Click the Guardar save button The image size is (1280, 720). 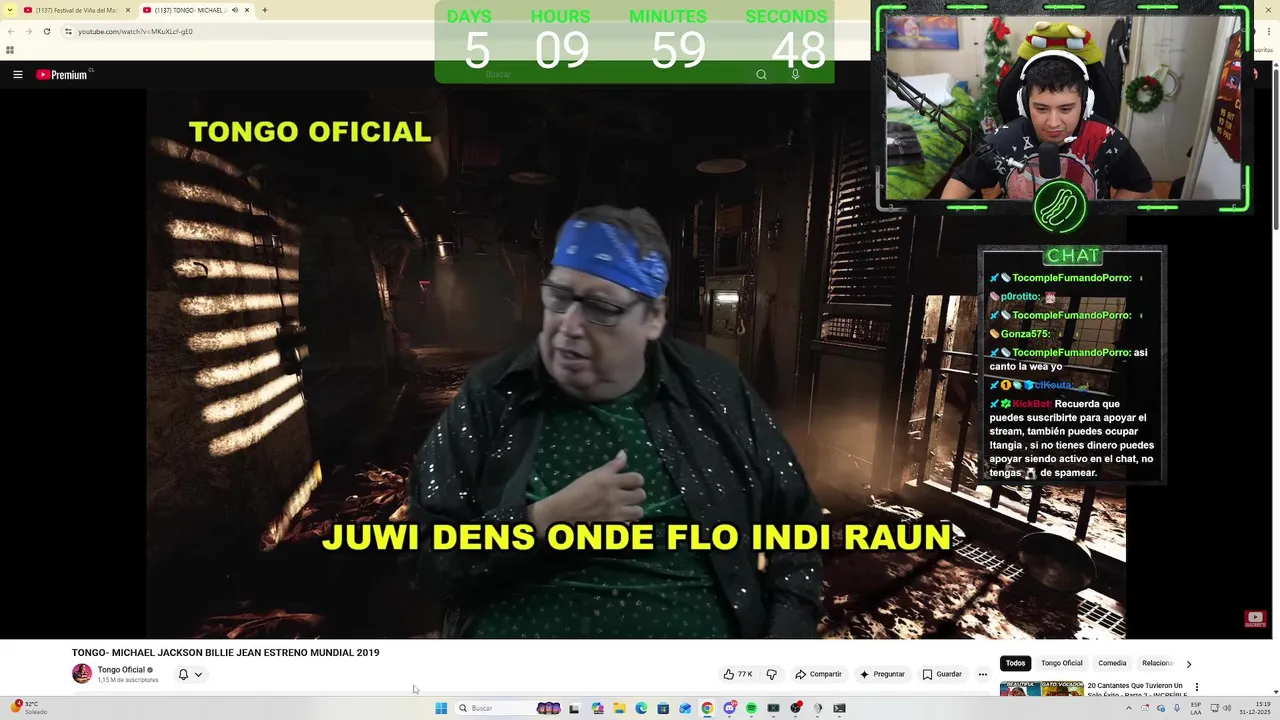(942, 674)
